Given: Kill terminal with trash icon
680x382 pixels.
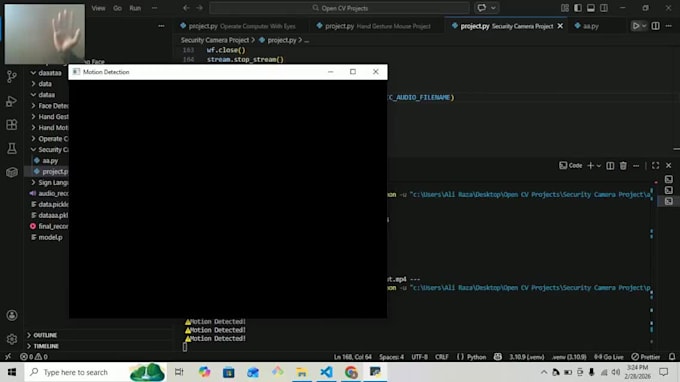Looking at the screenshot, I should click(623, 166).
